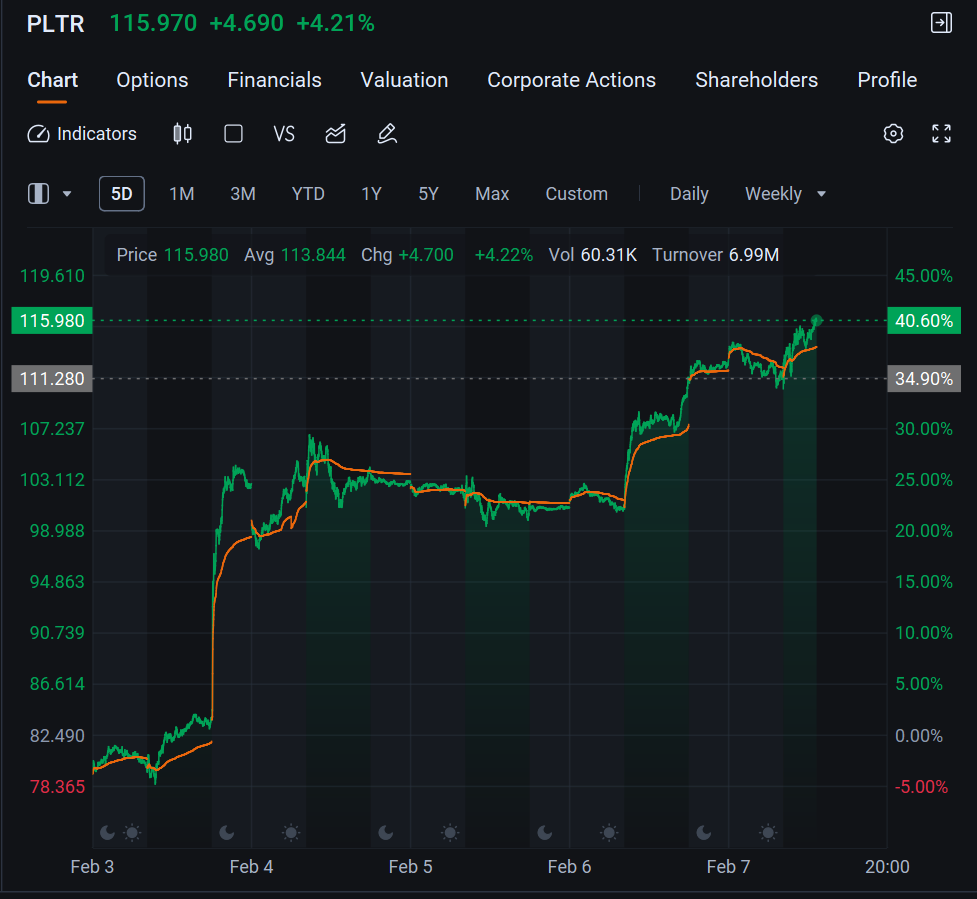Select the YTD time range

(308, 194)
